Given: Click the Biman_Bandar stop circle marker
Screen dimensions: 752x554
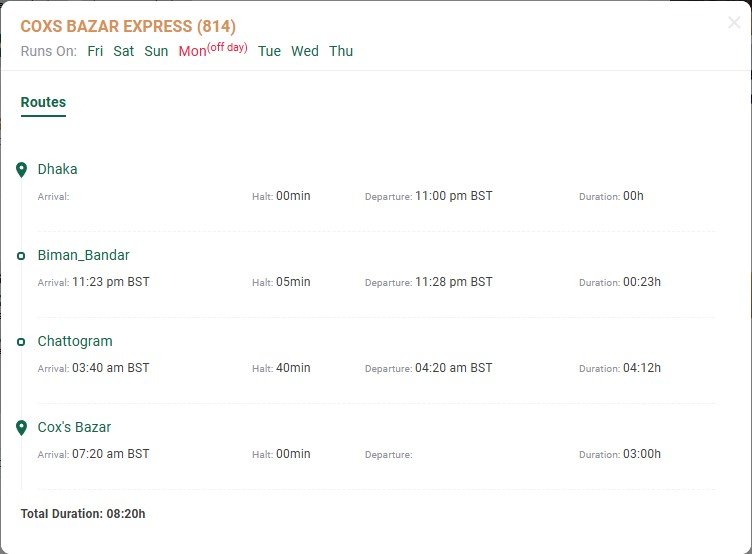Looking at the screenshot, I should [21, 256].
